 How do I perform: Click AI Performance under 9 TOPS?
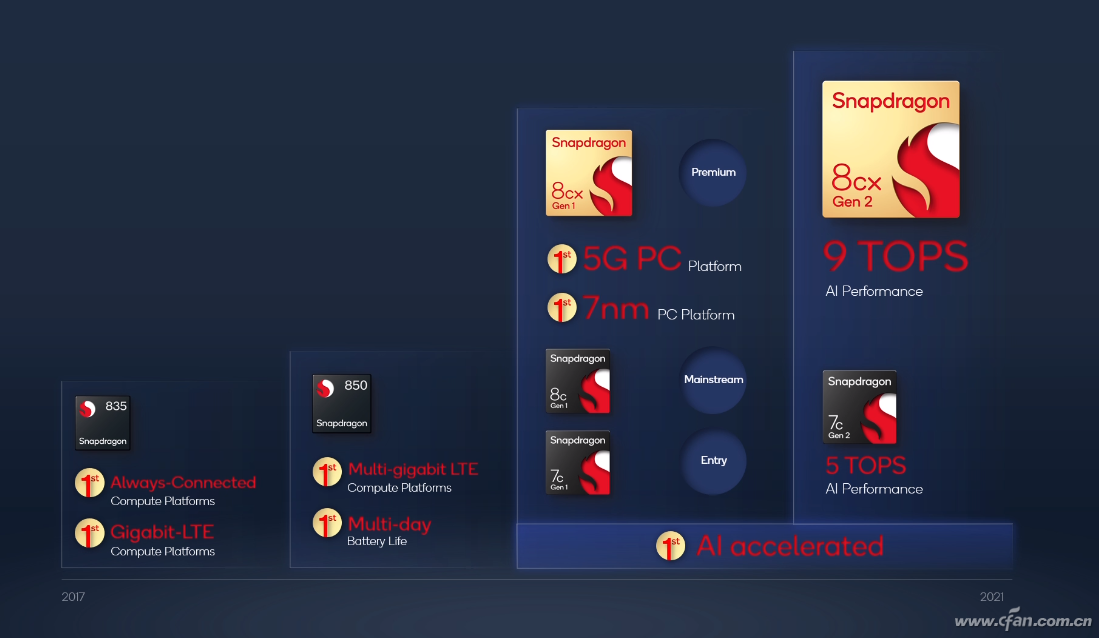(x=874, y=291)
